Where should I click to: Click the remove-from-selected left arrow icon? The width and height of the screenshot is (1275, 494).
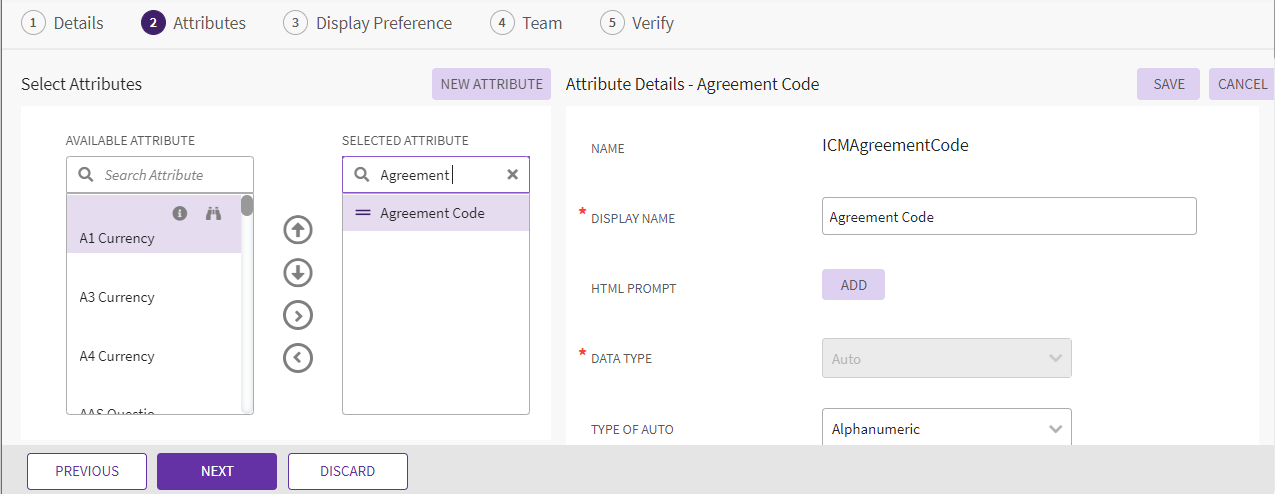298,358
